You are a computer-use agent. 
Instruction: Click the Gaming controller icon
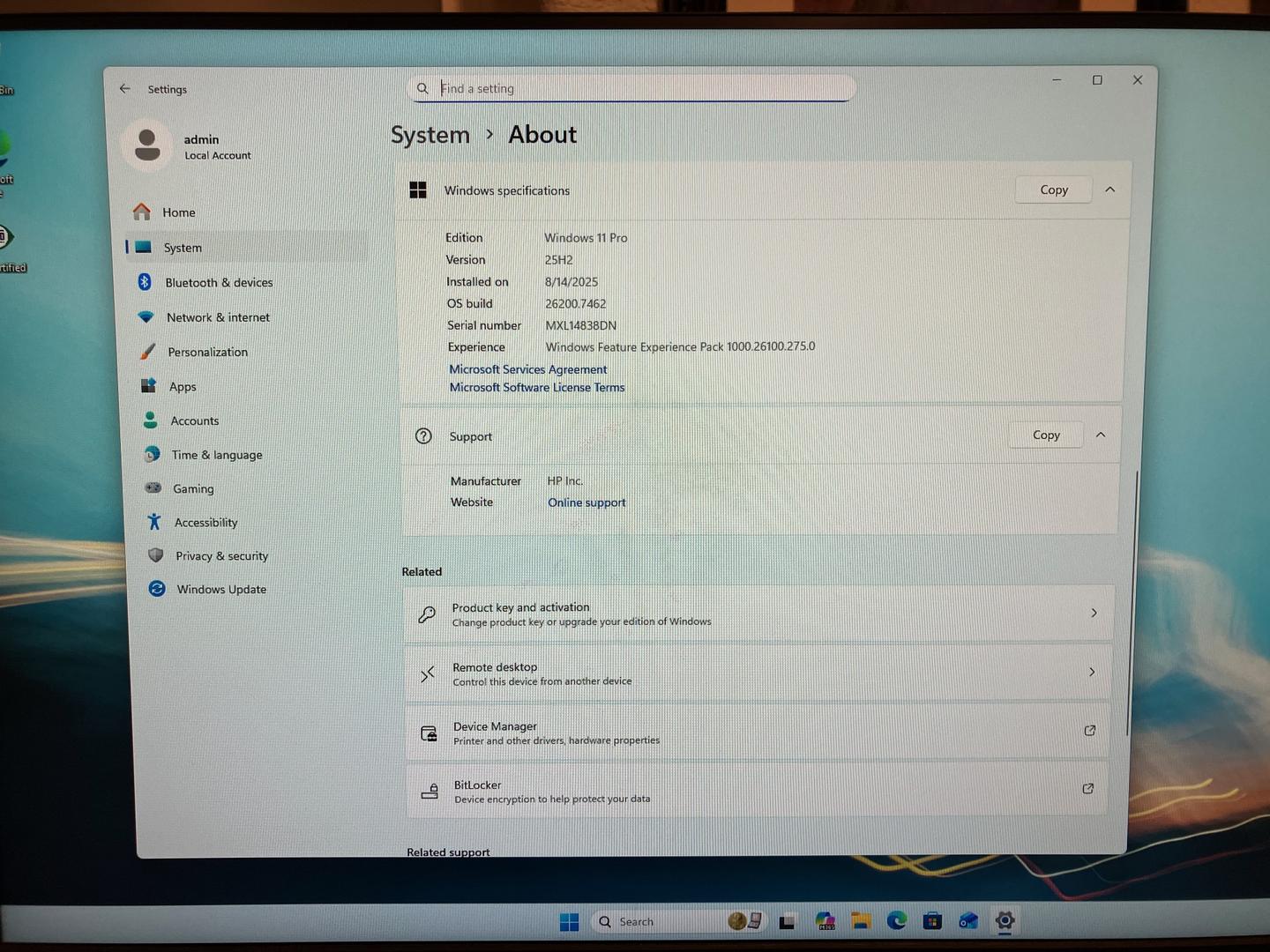(153, 487)
